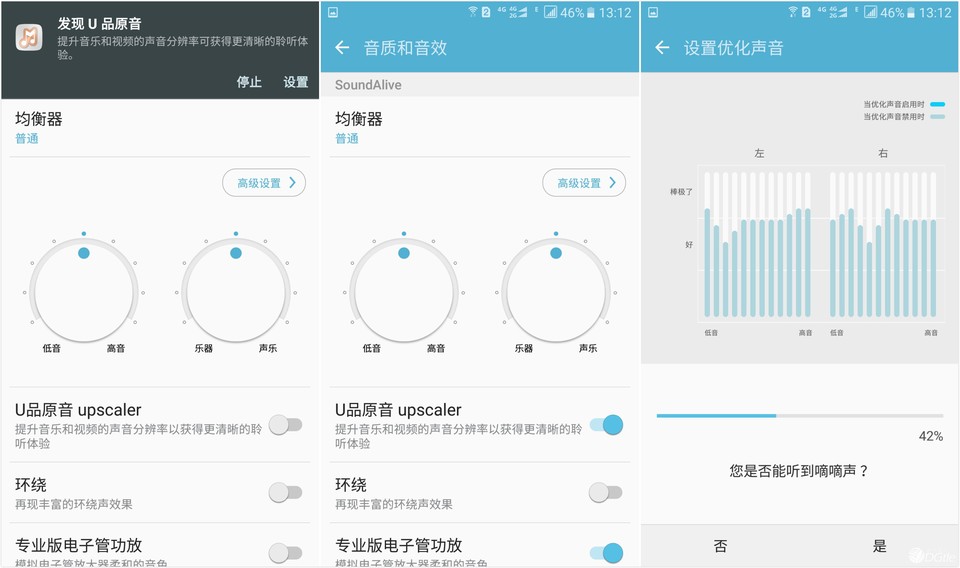Answer 否 to the beep question

(x=721, y=546)
